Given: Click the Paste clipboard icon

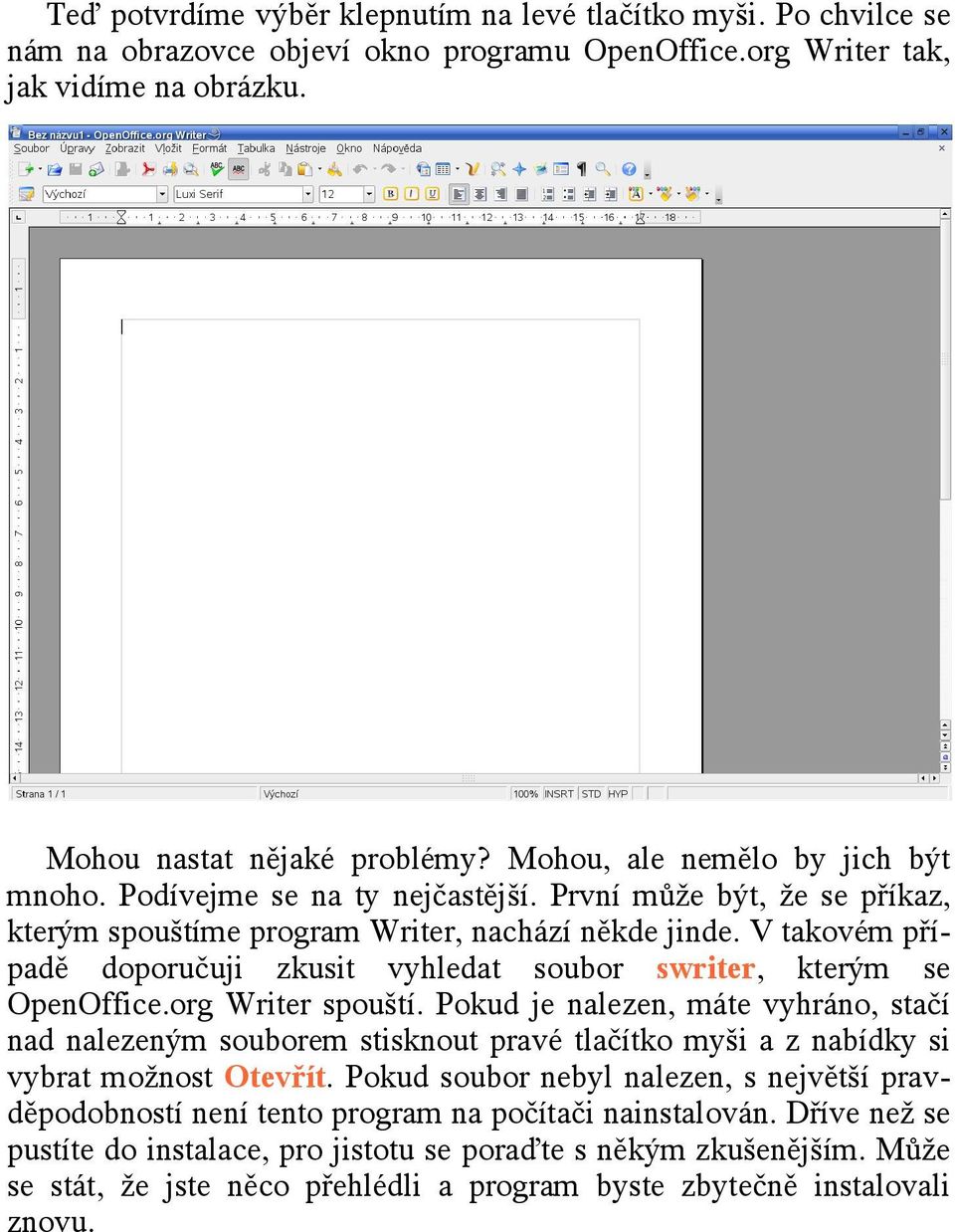Looking at the screenshot, I should [303, 169].
